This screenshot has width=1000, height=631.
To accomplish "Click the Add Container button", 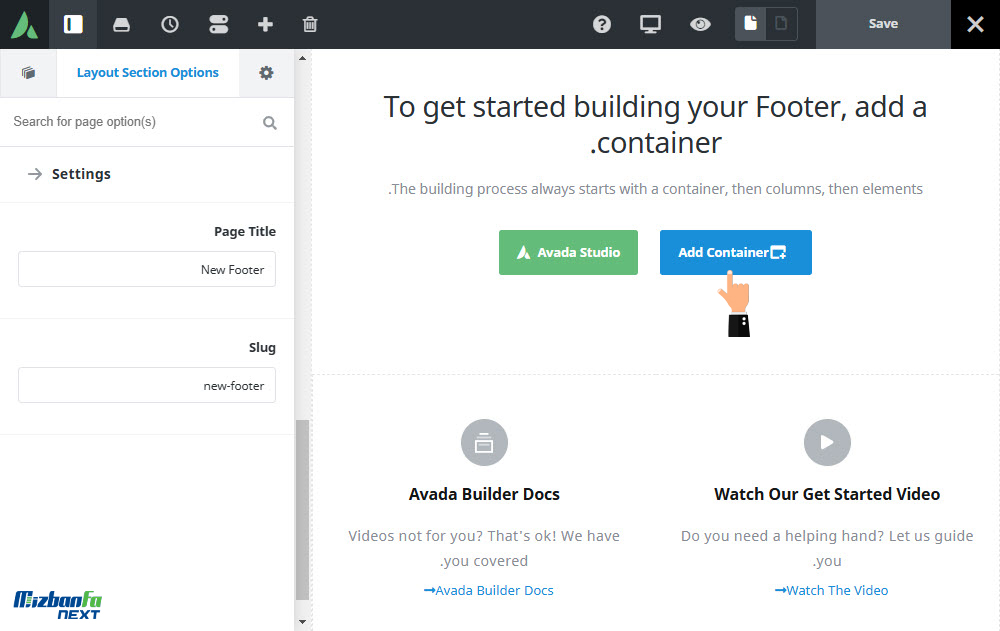I will tap(735, 253).
